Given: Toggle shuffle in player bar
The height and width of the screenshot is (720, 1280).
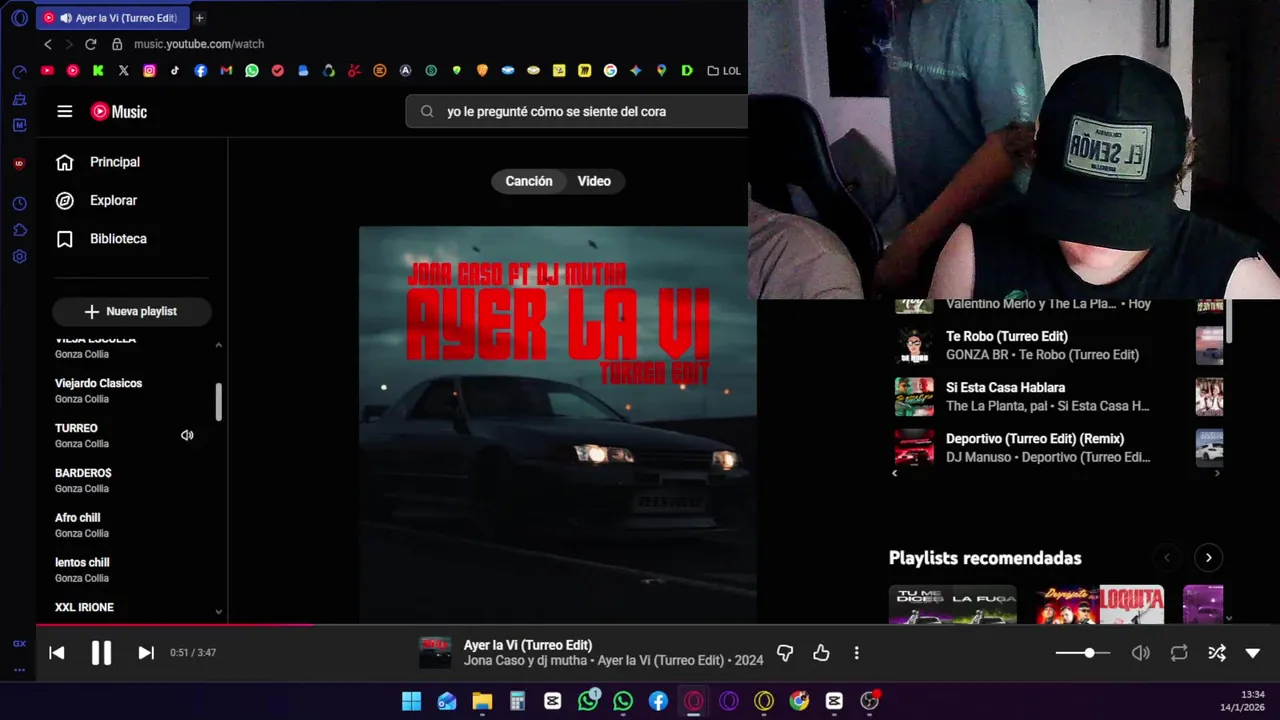Looking at the screenshot, I should tap(1216, 653).
